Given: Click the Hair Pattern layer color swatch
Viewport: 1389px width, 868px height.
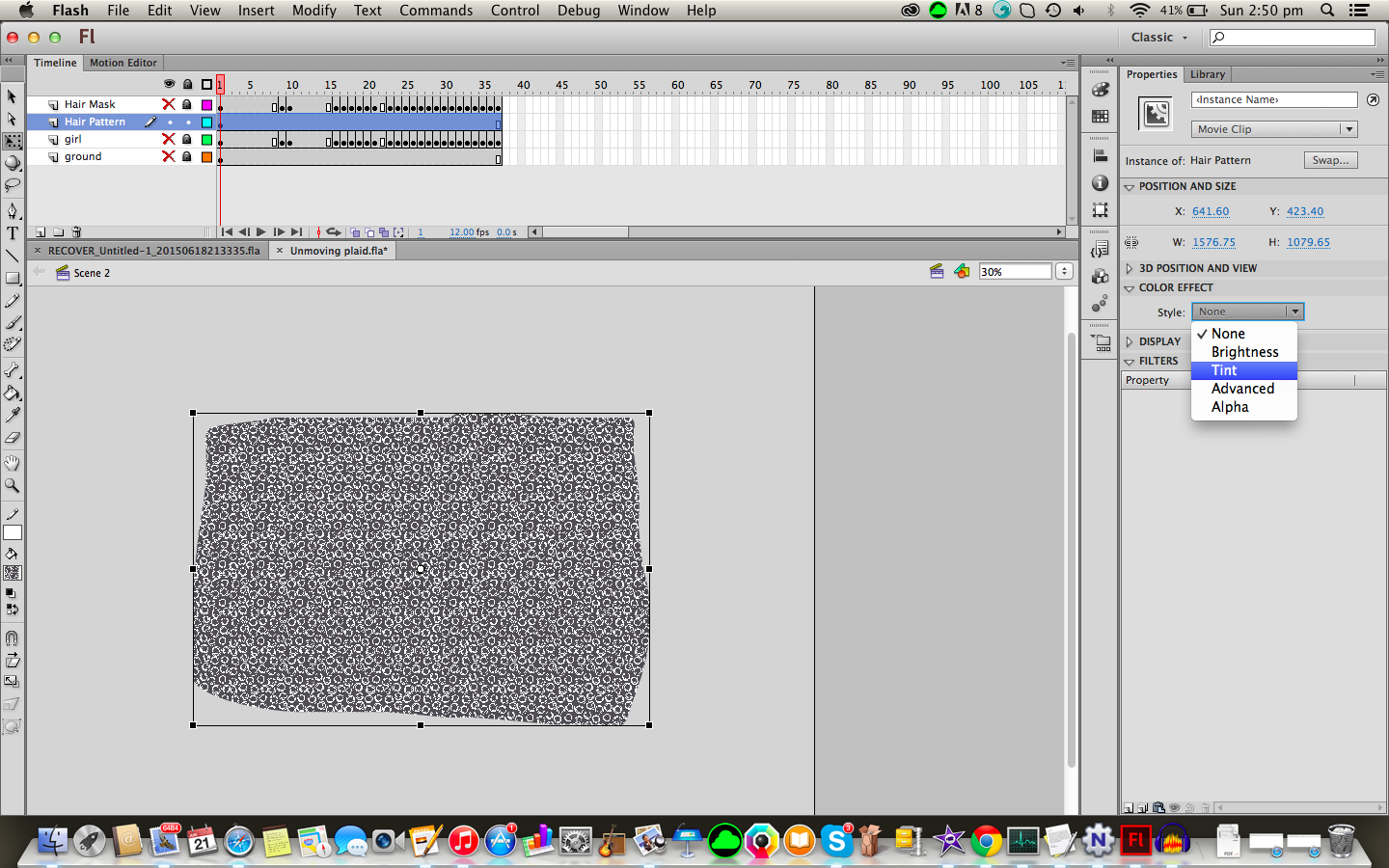Looking at the screenshot, I should pos(206,122).
